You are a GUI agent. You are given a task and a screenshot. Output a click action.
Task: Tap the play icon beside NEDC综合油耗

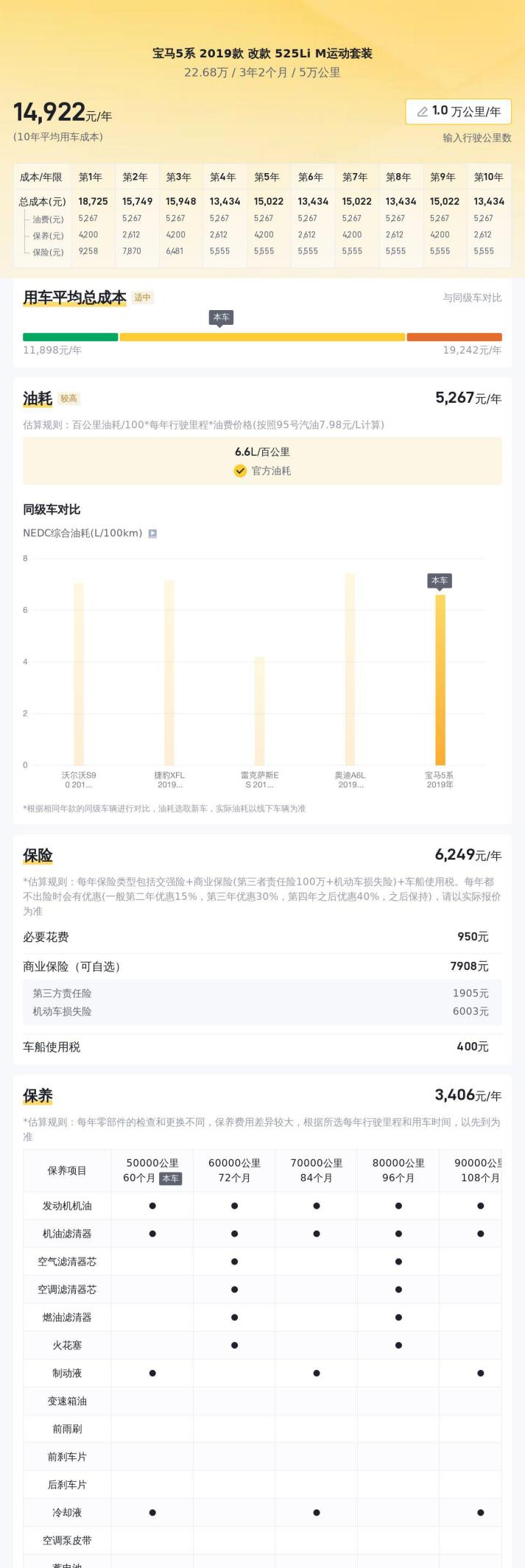coord(152,534)
